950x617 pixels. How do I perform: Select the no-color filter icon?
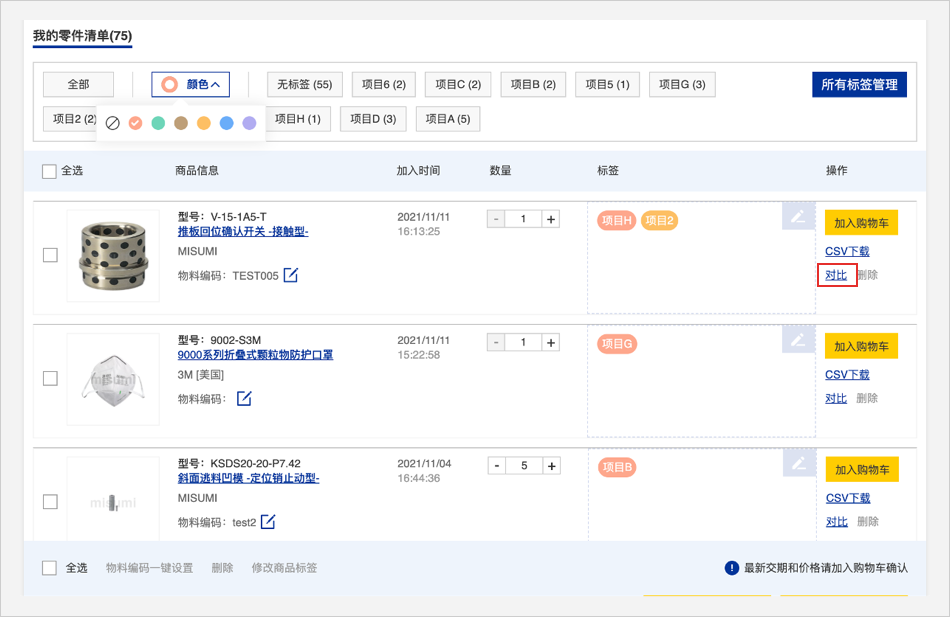tap(113, 123)
